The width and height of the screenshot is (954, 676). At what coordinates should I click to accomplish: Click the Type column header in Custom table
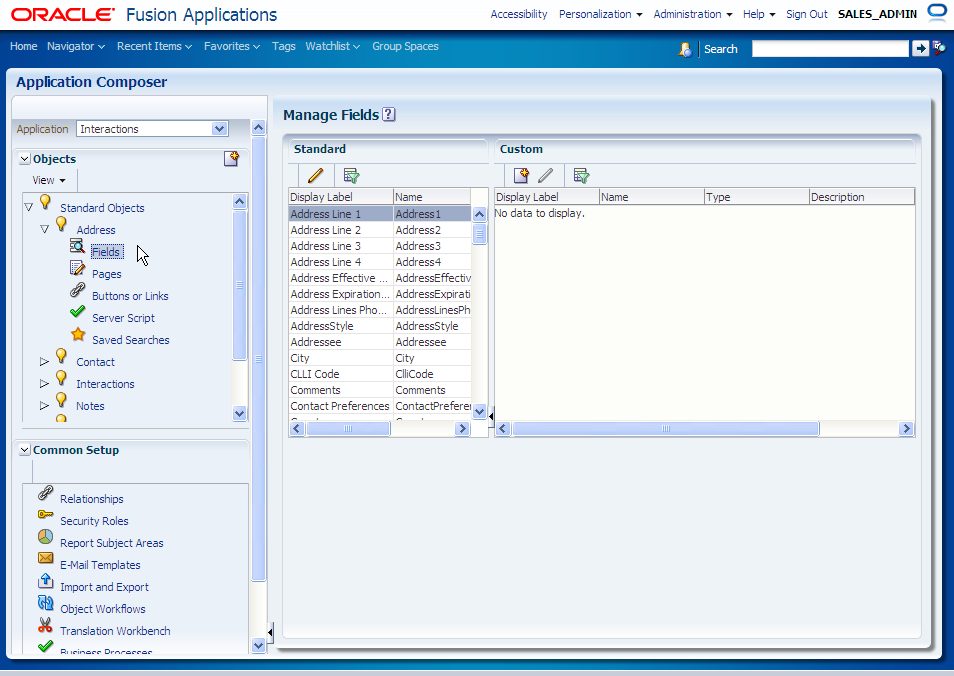(756, 197)
